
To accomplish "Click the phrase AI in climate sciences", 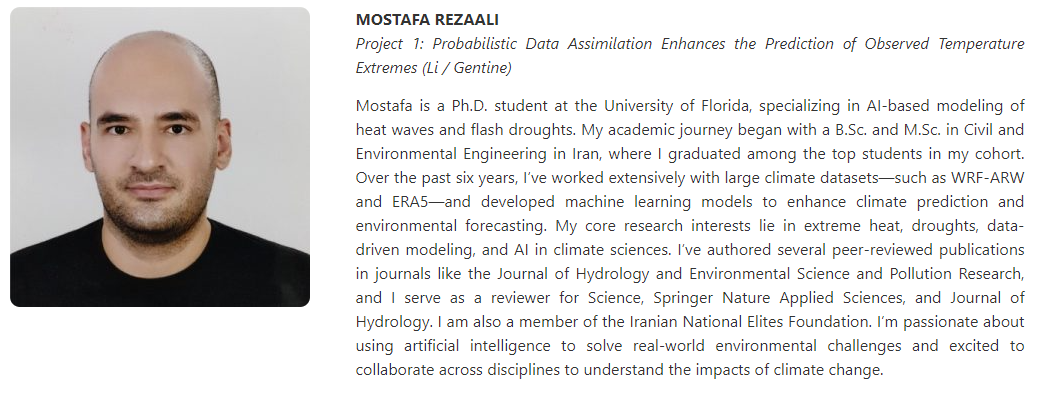I will tap(591, 249).
